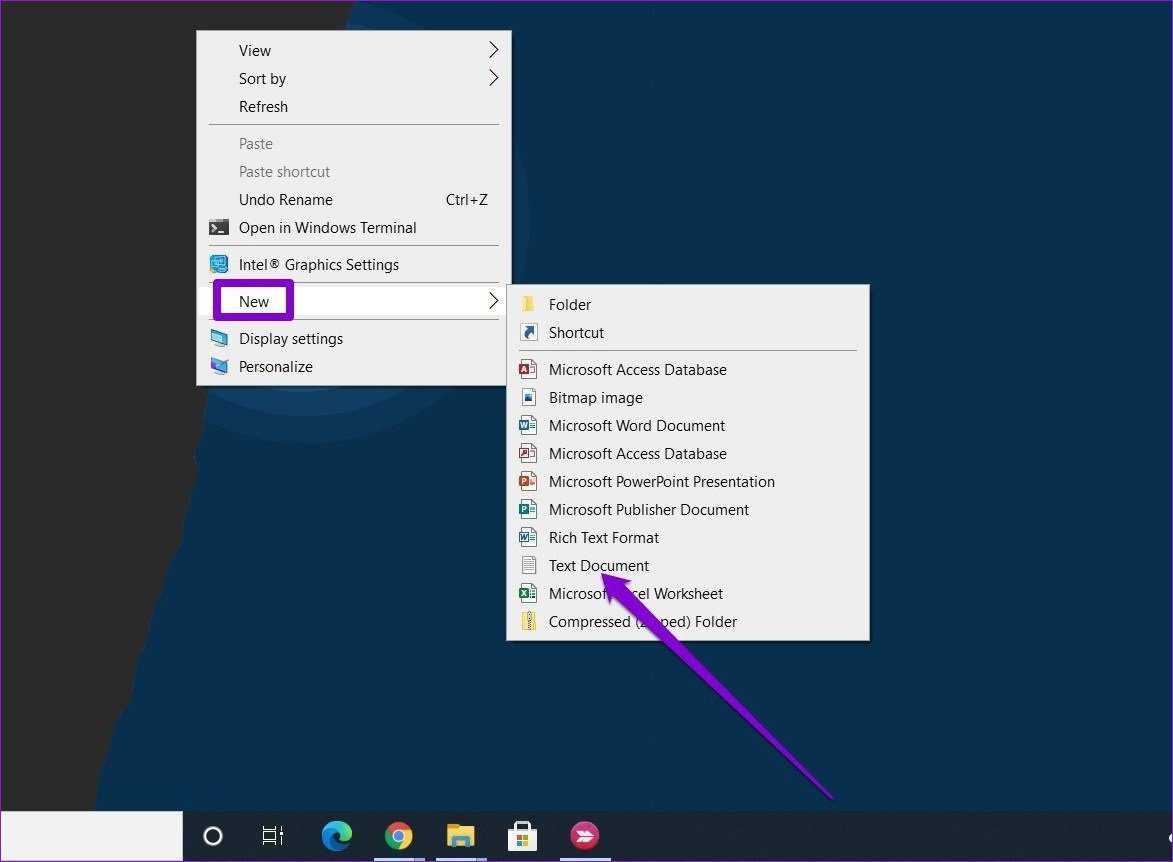Open Display settings

290,339
